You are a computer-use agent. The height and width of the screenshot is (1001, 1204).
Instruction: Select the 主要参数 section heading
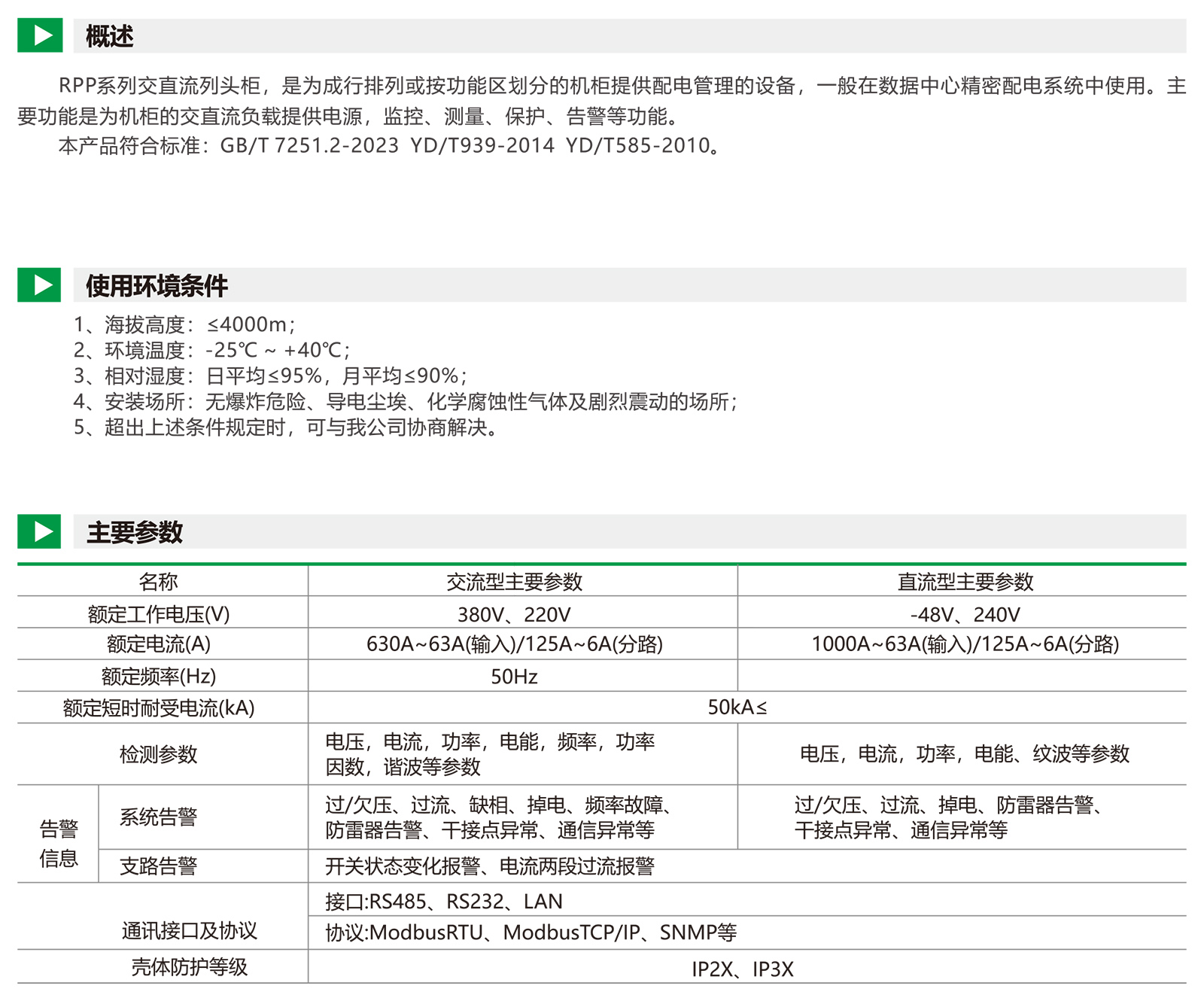coord(135,532)
